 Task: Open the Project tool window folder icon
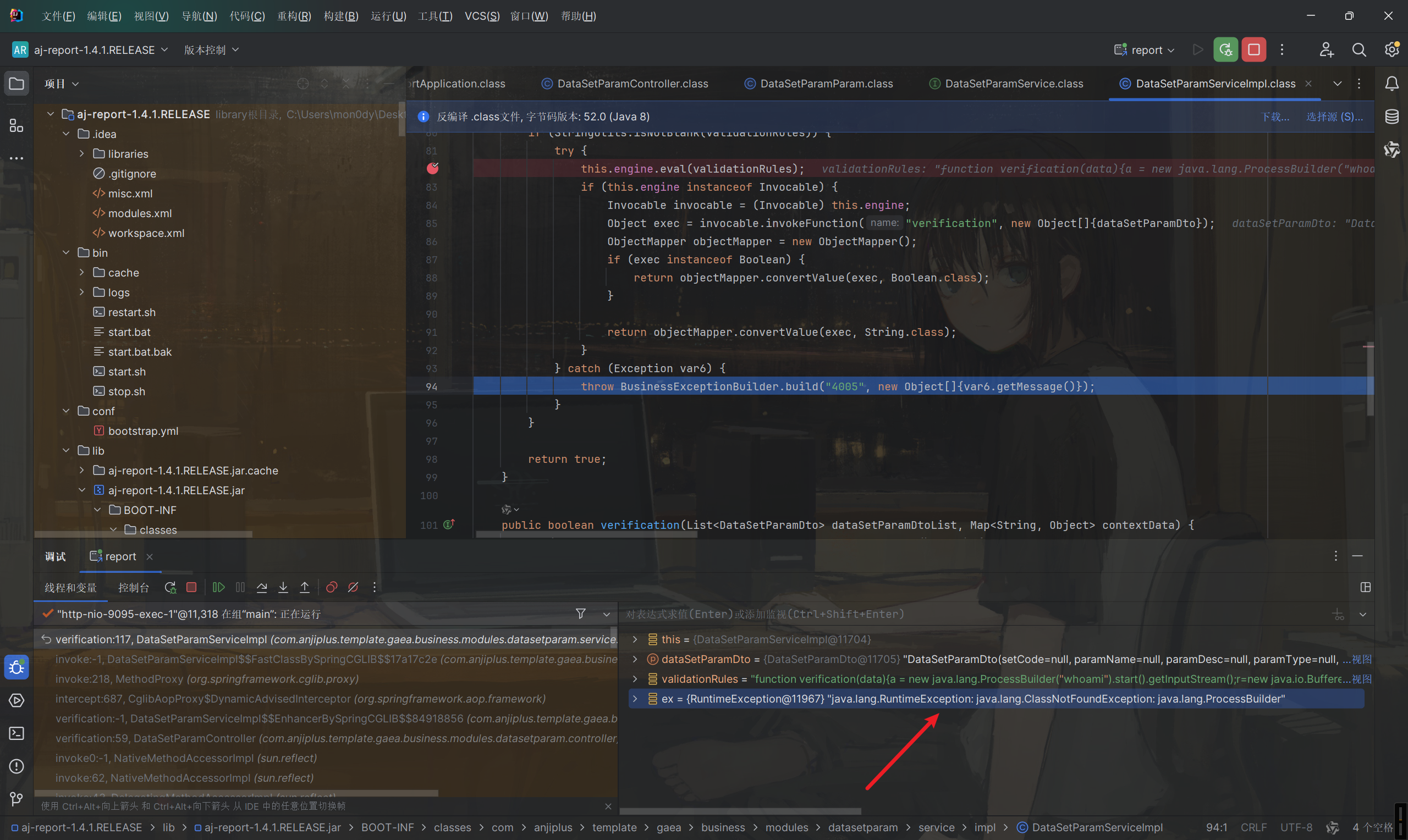tap(16, 84)
